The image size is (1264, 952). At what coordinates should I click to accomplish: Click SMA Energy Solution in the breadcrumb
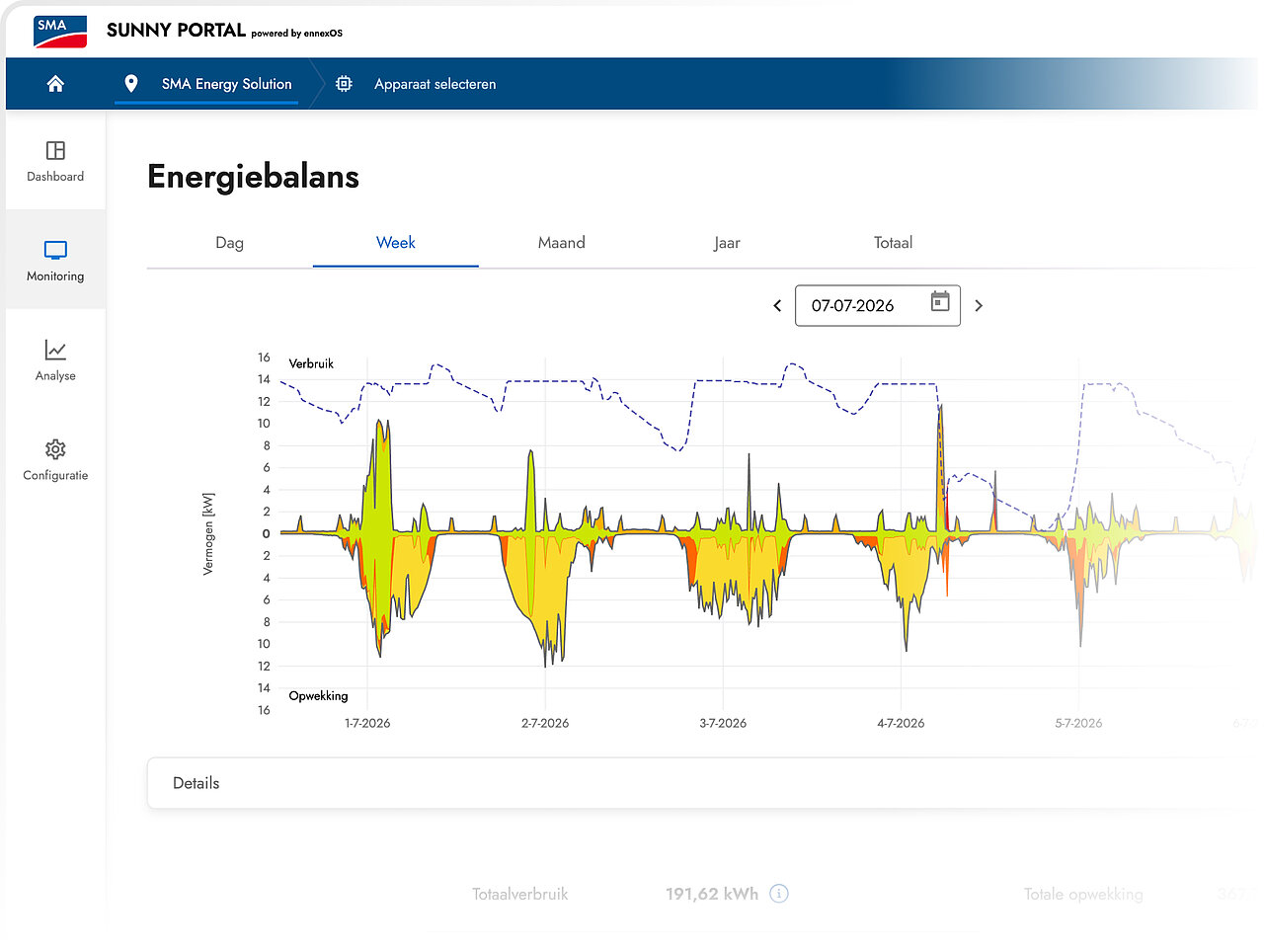click(227, 84)
